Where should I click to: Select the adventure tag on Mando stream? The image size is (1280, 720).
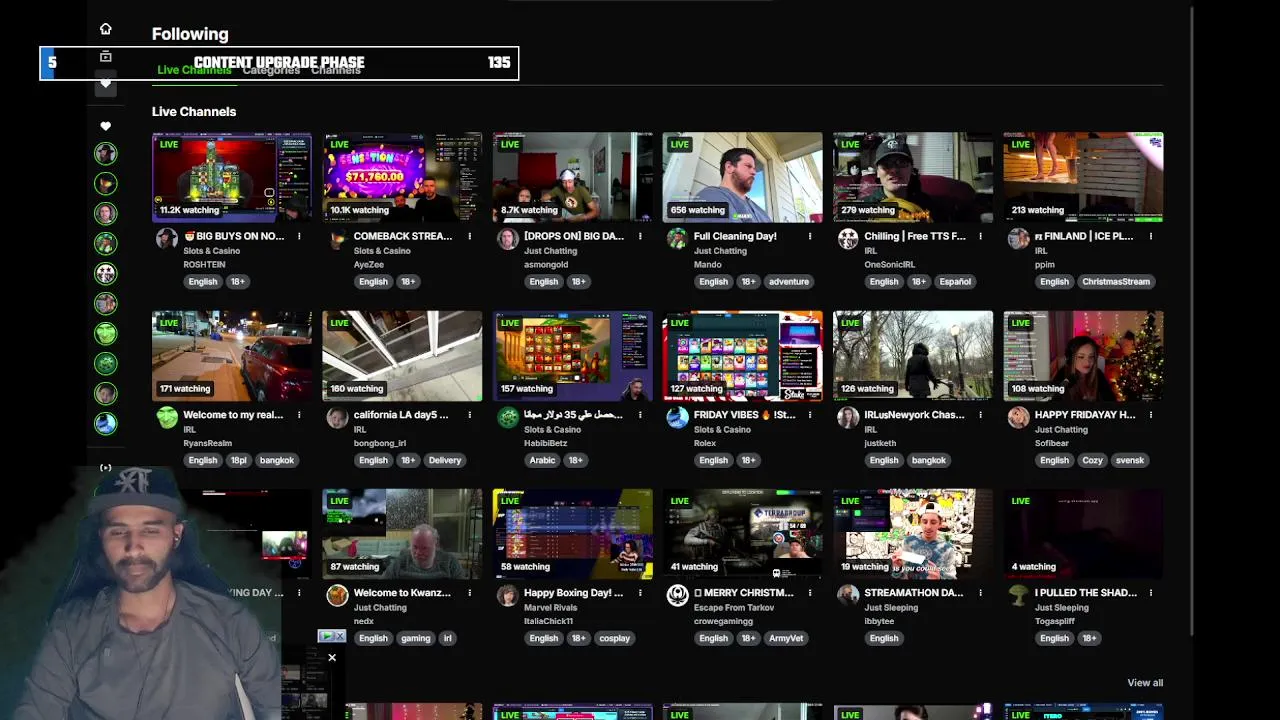789,282
